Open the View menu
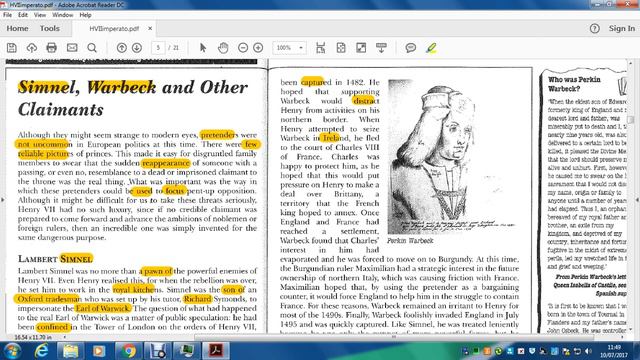 (40, 15)
